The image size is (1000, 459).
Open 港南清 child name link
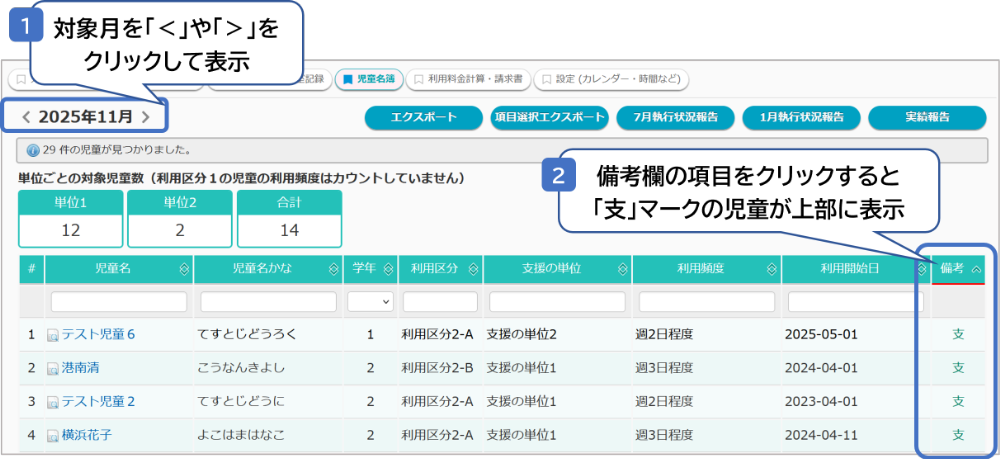[80, 368]
